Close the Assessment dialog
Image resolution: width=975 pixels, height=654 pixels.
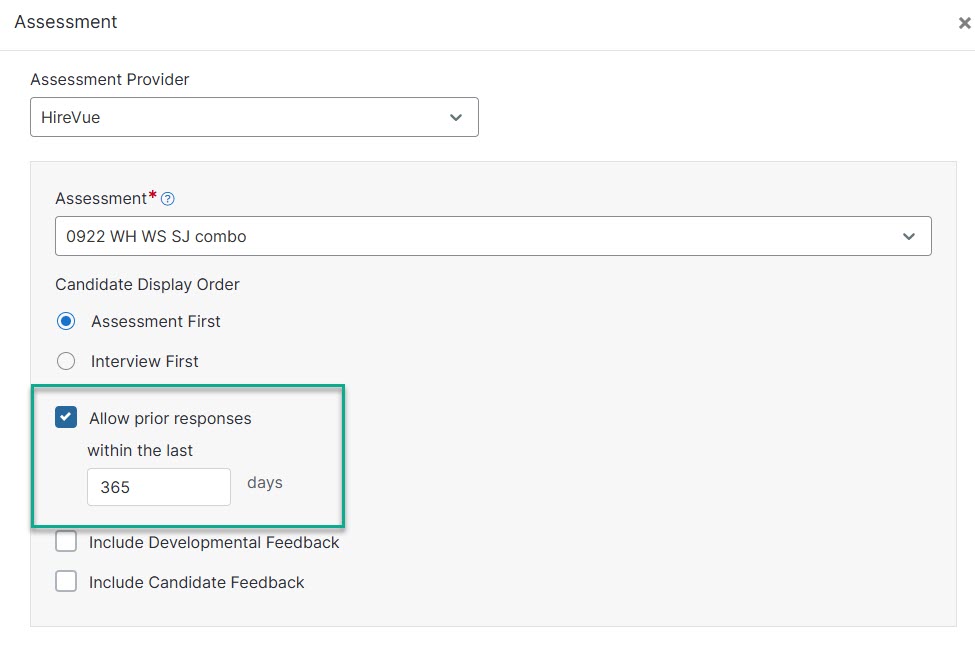click(x=964, y=23)
